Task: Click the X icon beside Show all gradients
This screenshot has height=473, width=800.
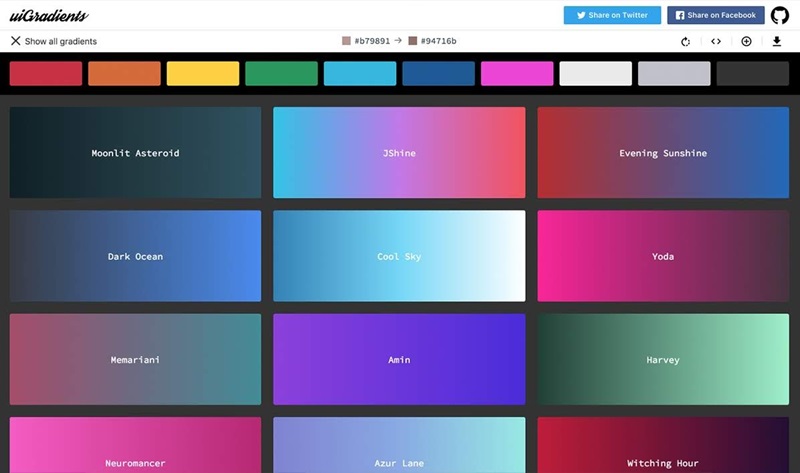Action: (x=15, y=41)
